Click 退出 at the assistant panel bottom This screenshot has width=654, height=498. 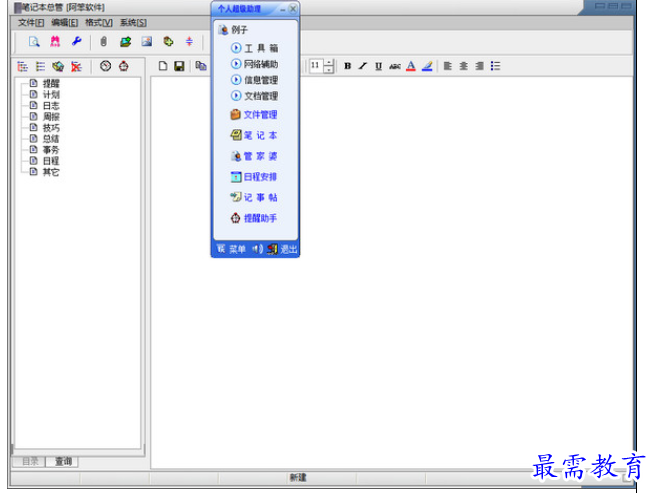(x=289, y=249)
